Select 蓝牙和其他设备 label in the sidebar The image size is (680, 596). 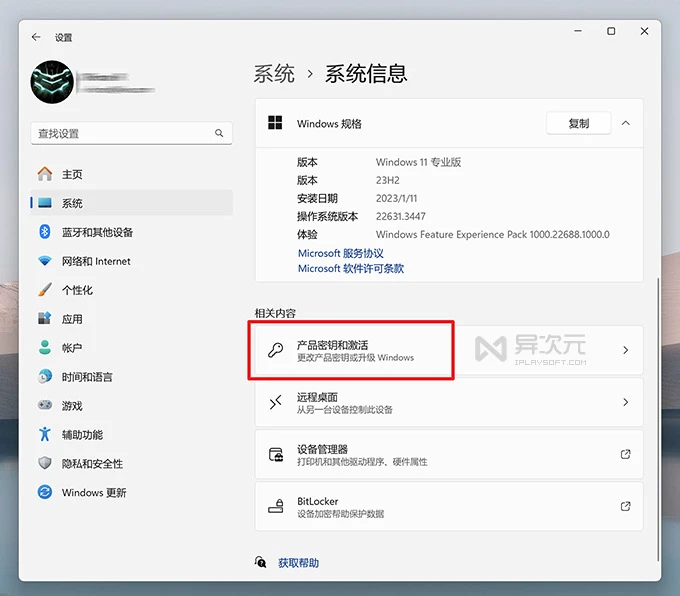point(97,232)
